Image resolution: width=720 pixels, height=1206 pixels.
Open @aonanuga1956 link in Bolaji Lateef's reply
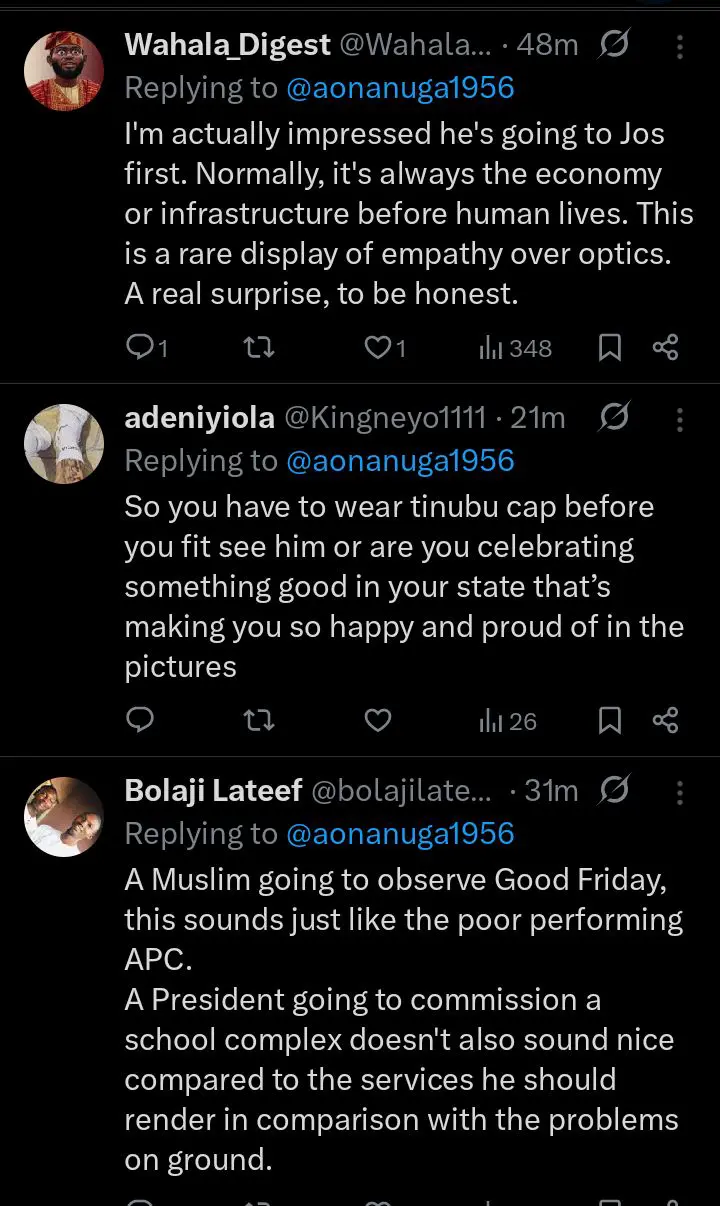(400, 833)
